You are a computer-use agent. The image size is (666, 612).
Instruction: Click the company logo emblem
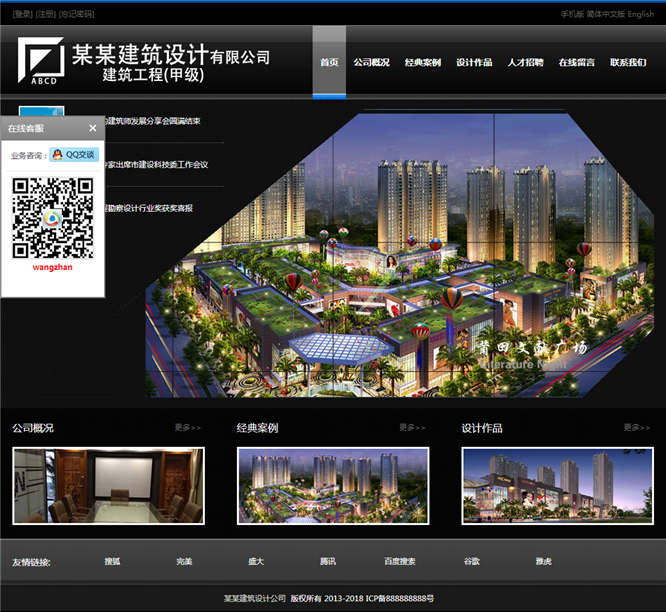[40, 61]
